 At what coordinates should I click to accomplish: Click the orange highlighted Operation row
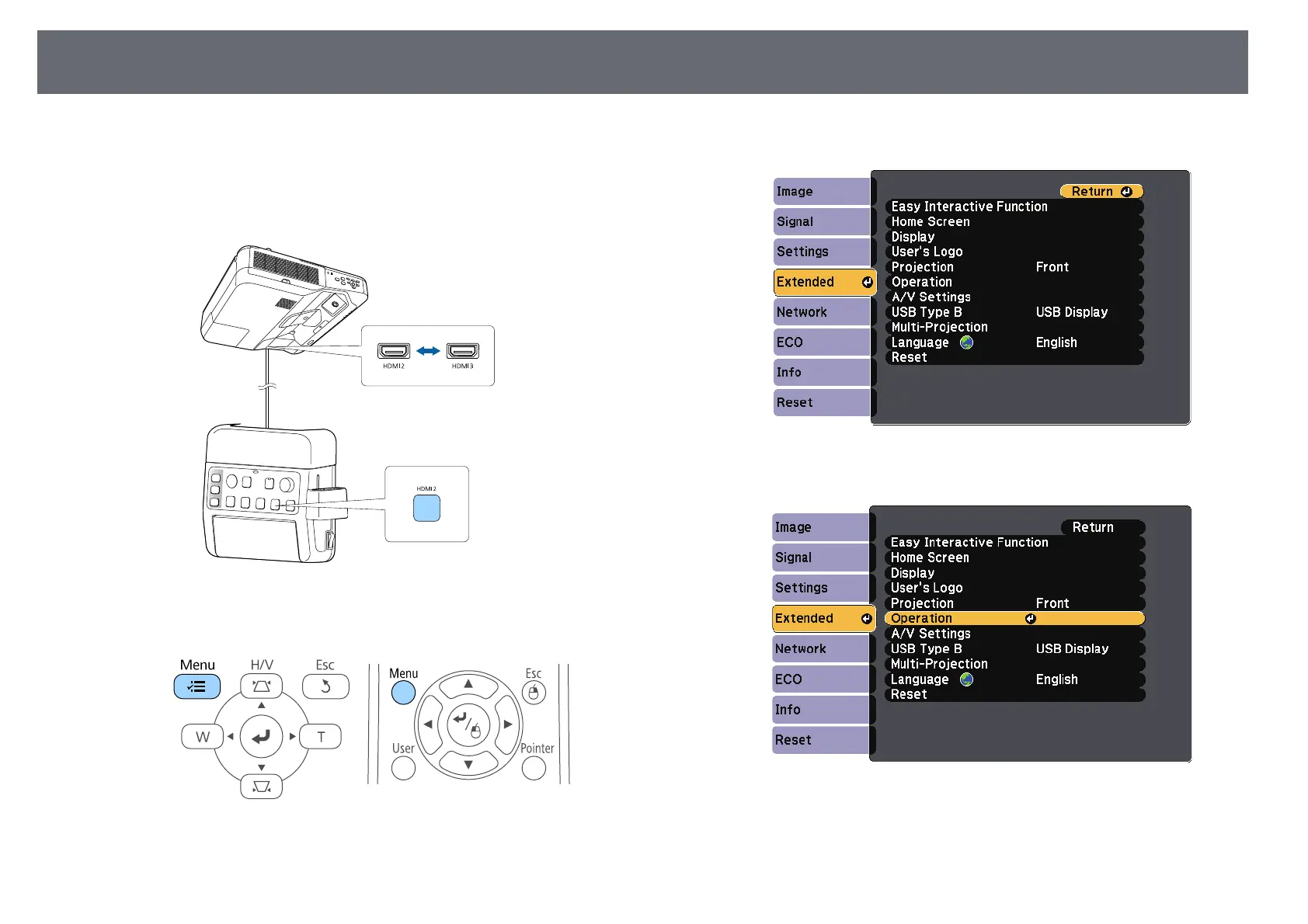pyautogui.click(x=1015, y=619)
